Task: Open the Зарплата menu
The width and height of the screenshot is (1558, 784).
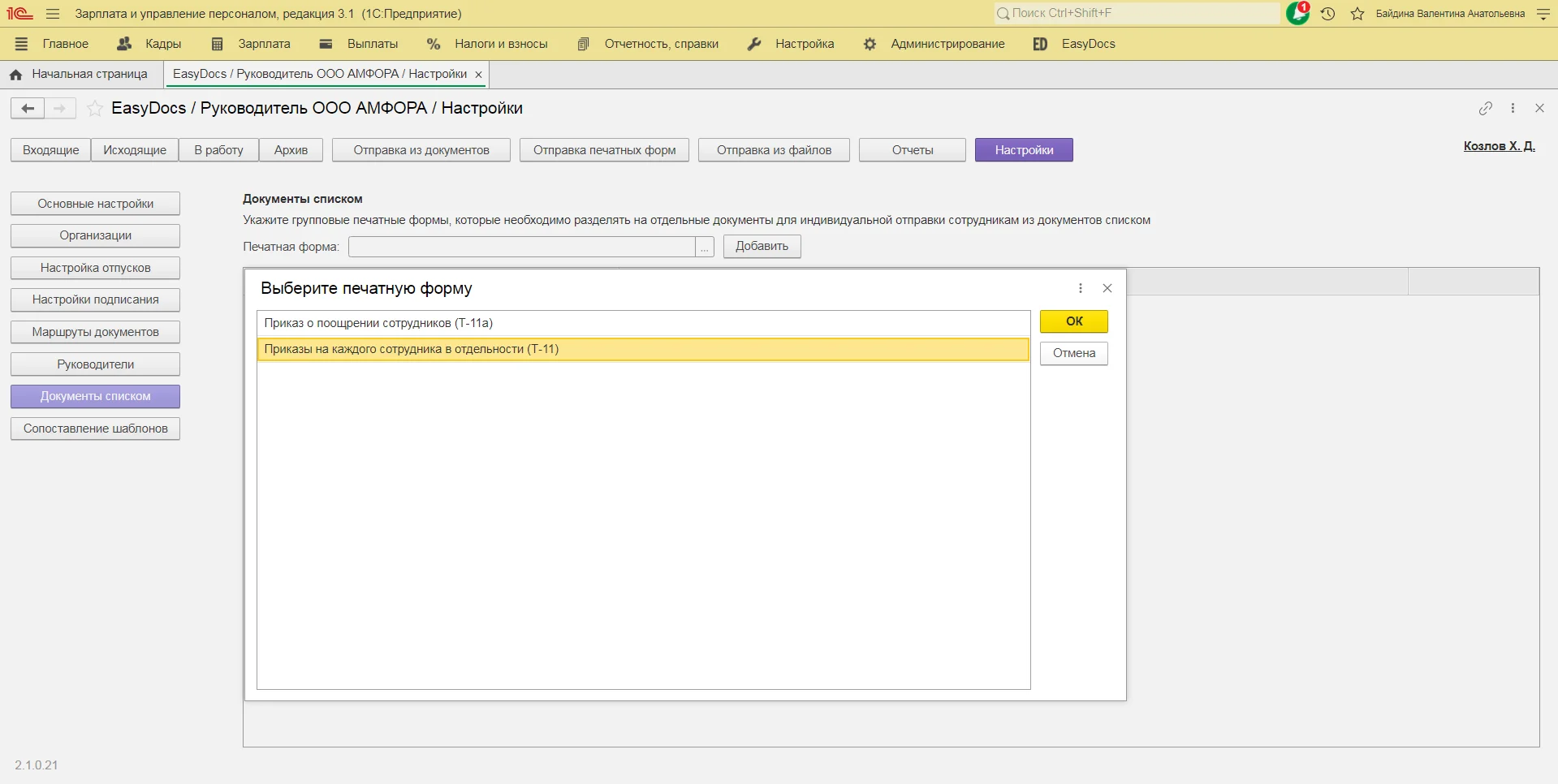Action: coord(251,44)
